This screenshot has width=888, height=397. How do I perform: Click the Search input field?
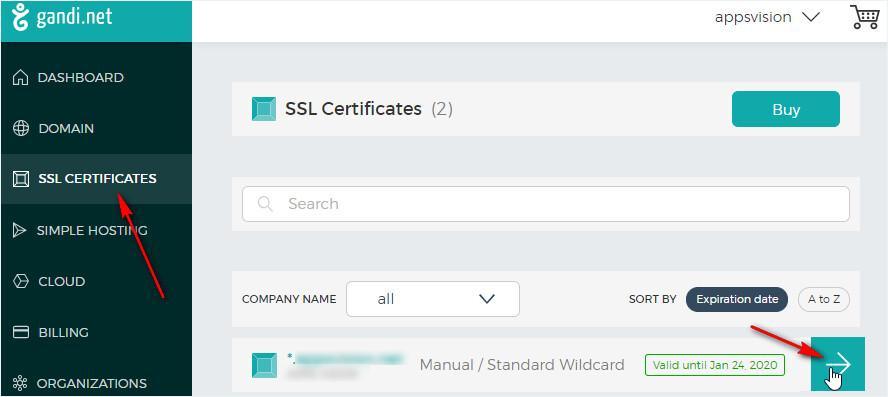click(546, 204)
